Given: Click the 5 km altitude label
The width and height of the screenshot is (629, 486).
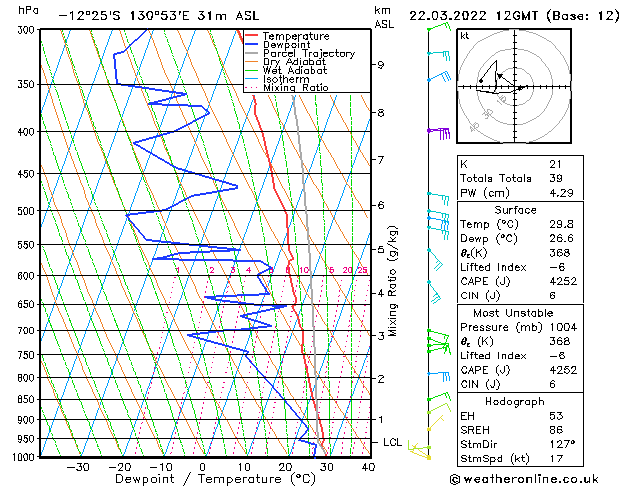Looking at the screenshot, I should [380, 249].
